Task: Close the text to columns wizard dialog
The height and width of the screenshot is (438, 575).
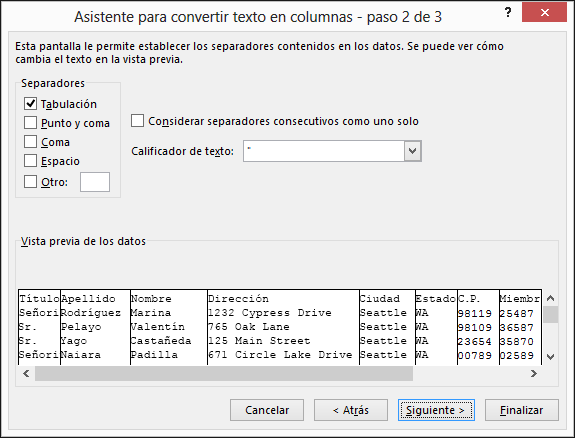Action: [545, 12]
